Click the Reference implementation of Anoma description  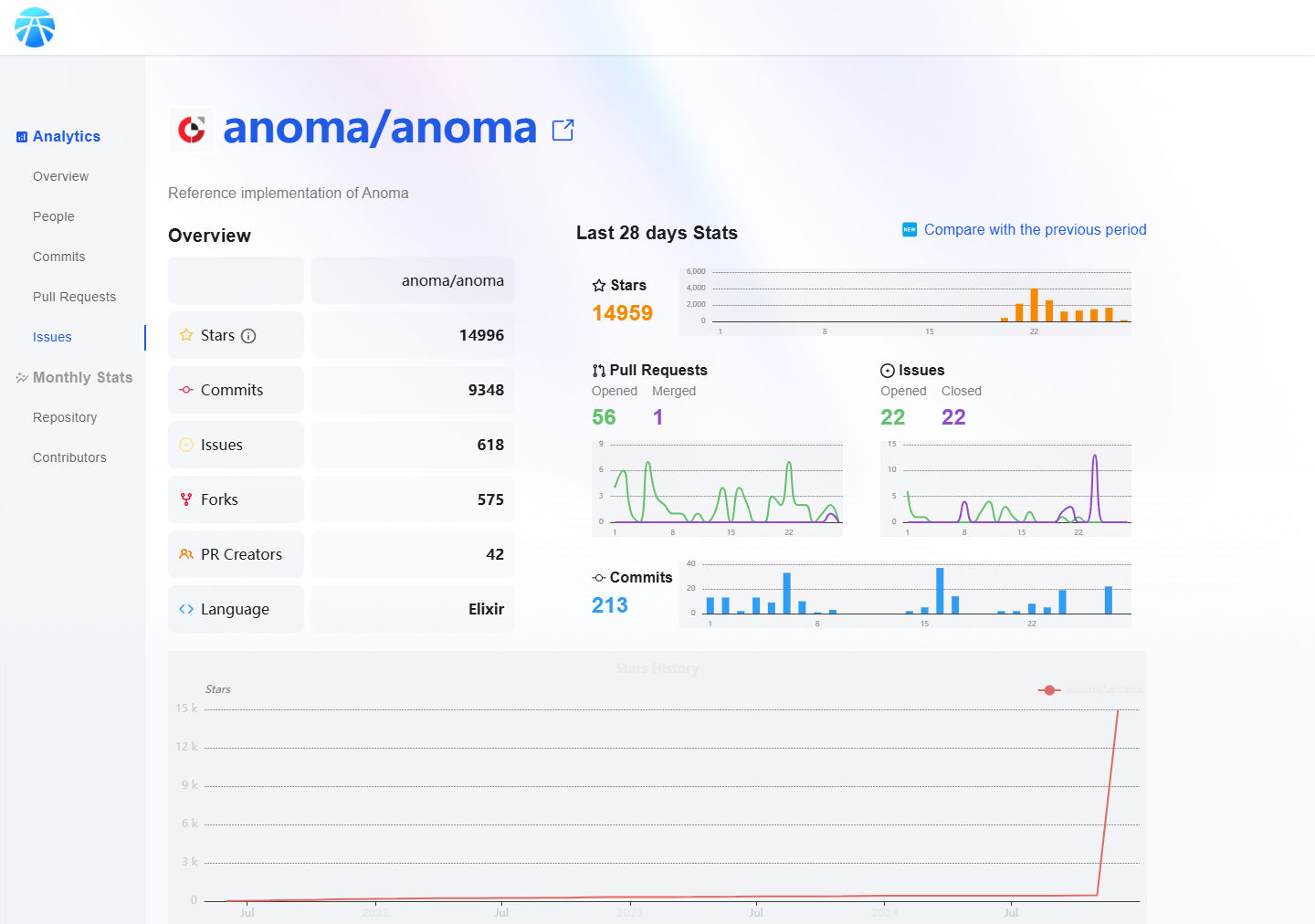(x=289, y=194)
